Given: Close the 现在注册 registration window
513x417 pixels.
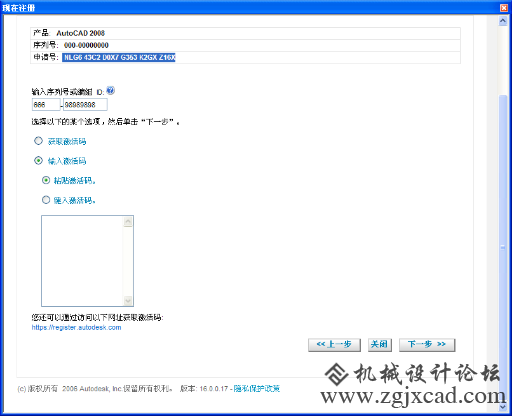Looking at the screenshot, I should click(x=504, y=8).
